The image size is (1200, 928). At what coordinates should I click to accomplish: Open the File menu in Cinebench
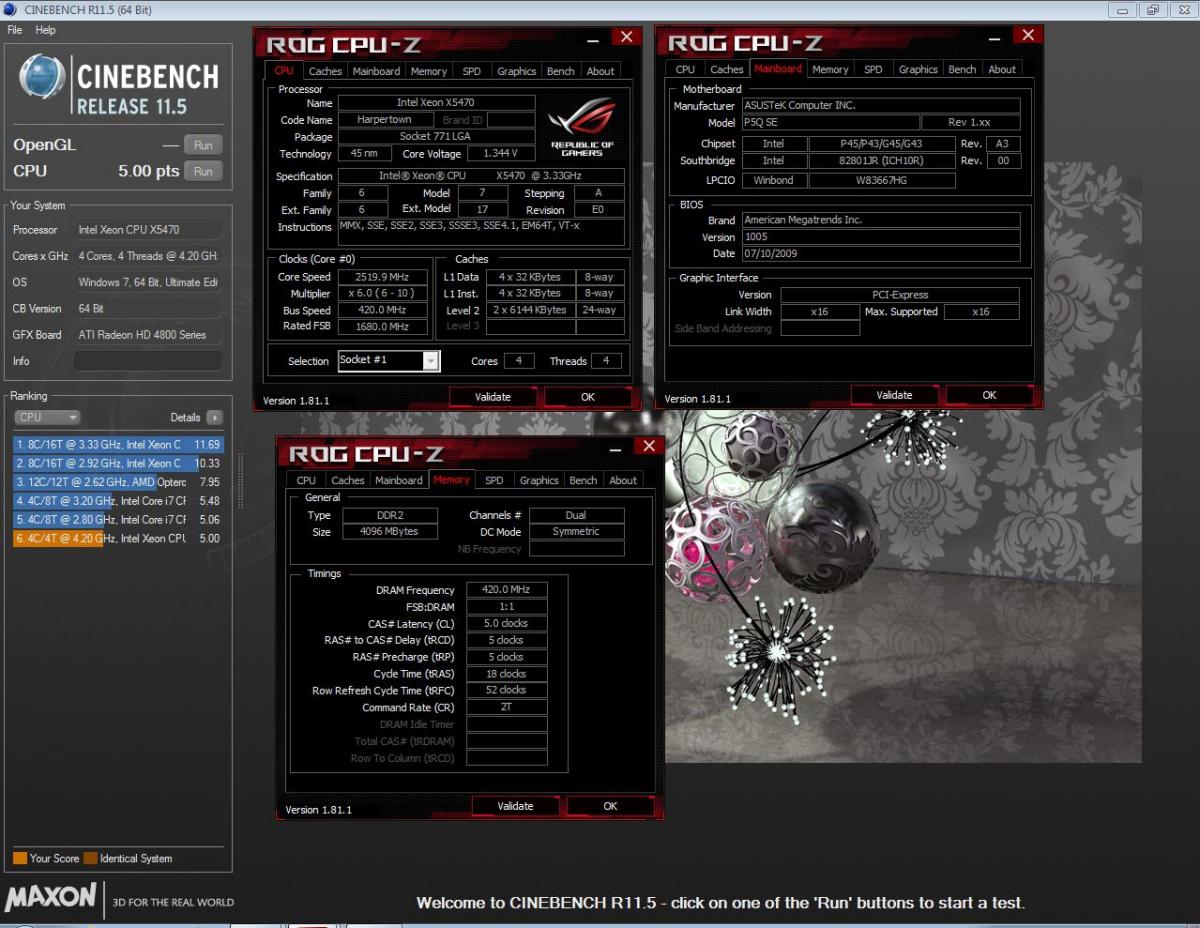point(15,30)
